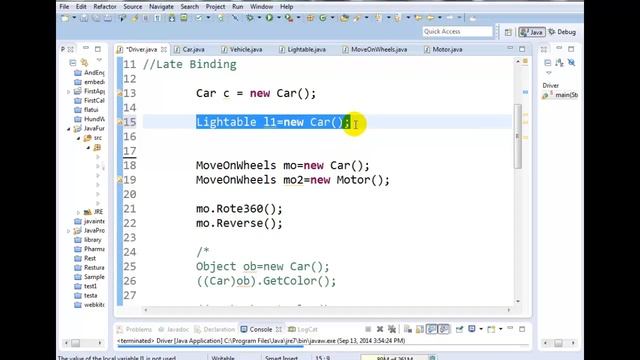Click the New Java Package icon
This screenshot has width=640, height=360.
[310, 18]
